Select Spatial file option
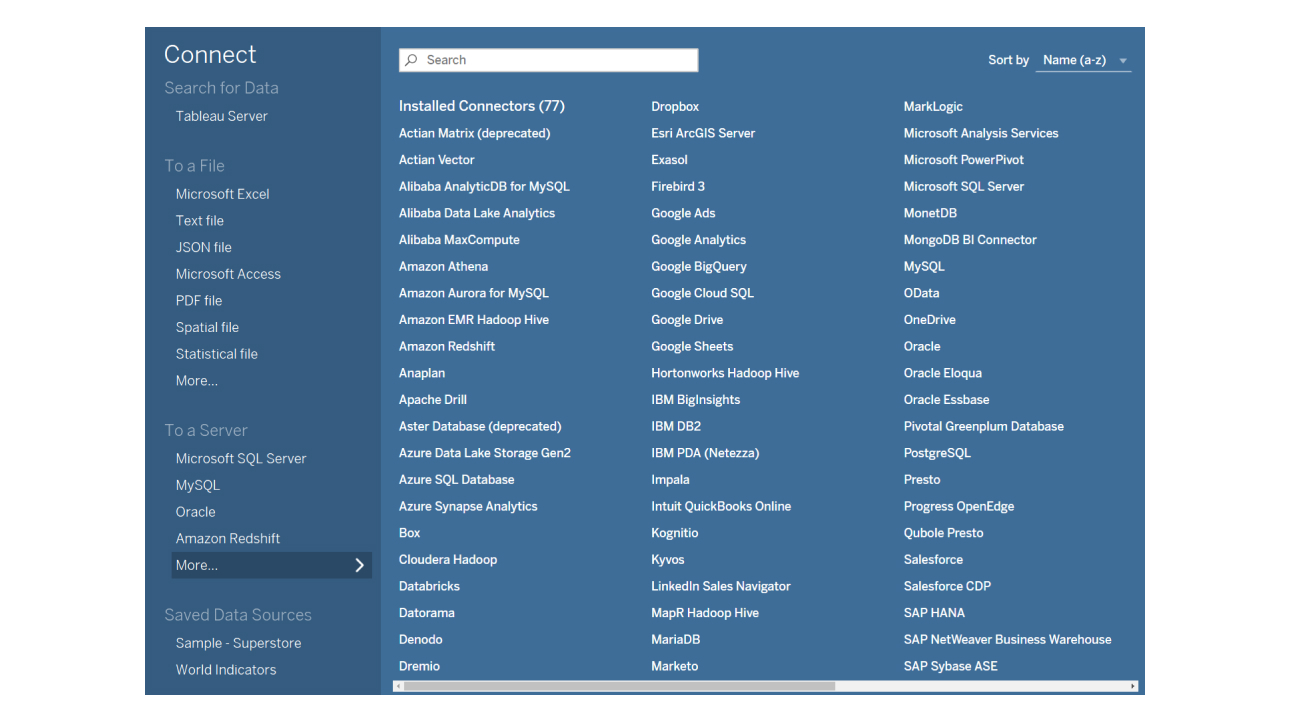The width and height of the screenshot is (1290, 721). 207,327
